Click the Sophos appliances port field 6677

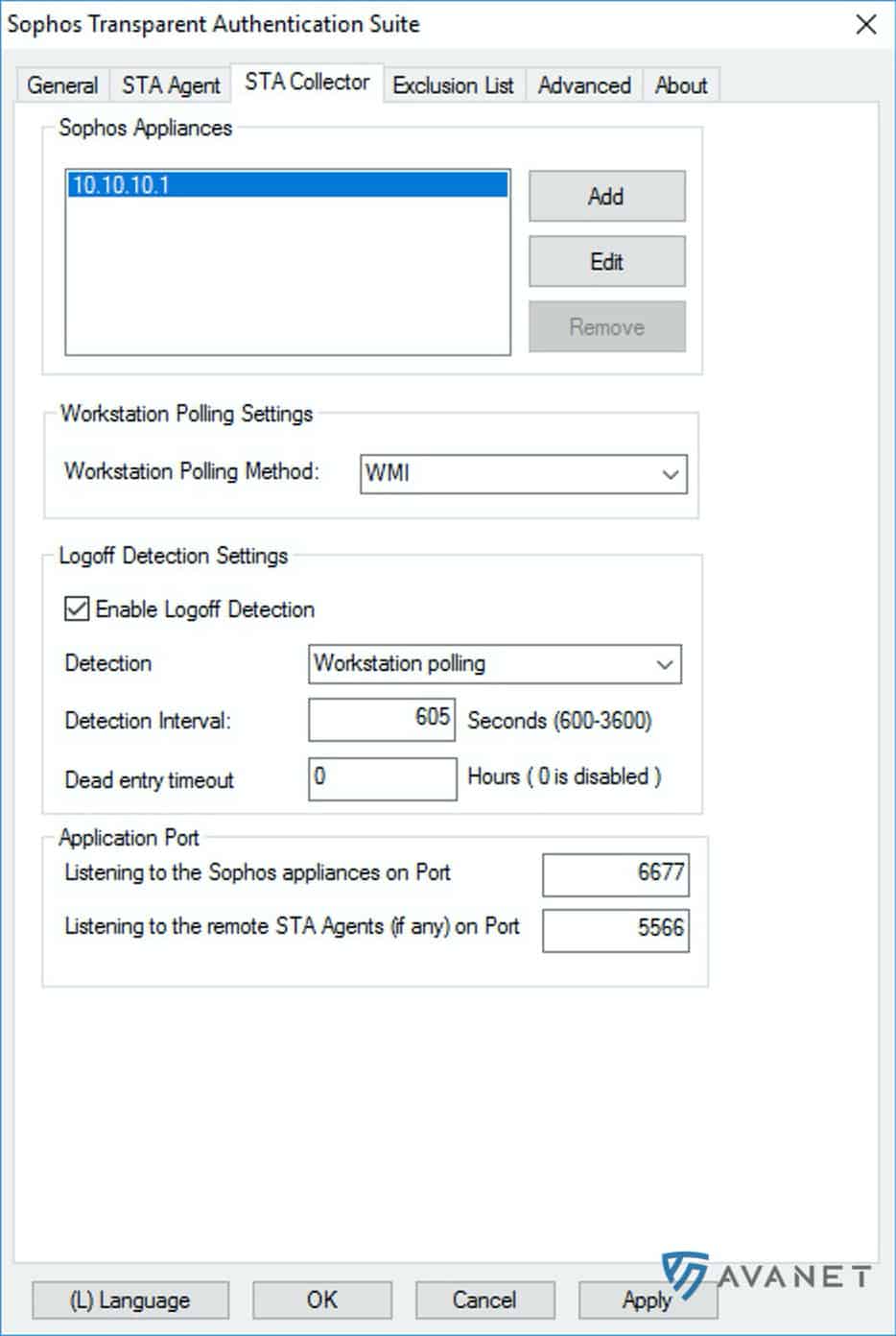pyautogui.click(x=615, y=874)
